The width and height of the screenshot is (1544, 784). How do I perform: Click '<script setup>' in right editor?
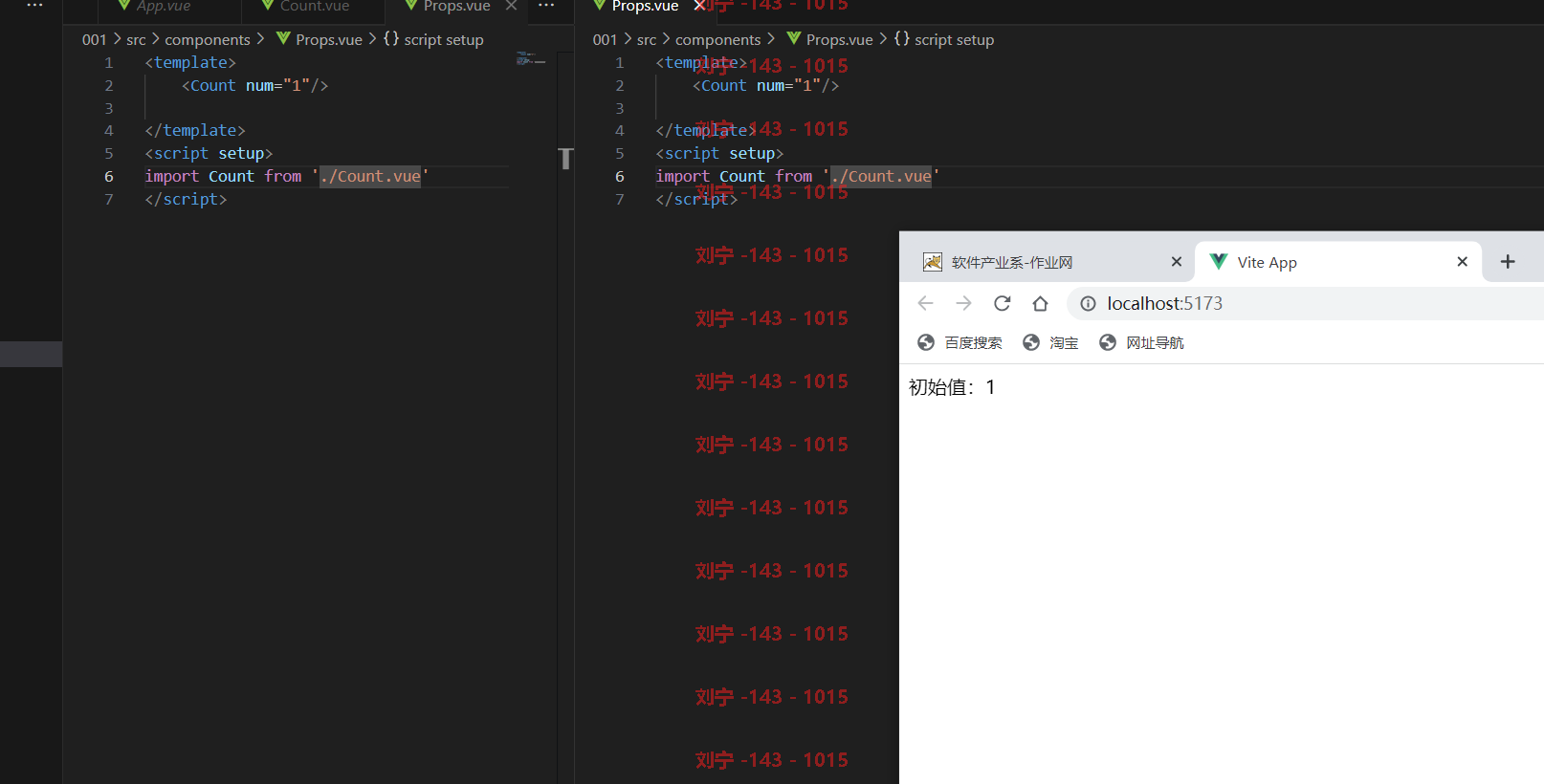719,153
